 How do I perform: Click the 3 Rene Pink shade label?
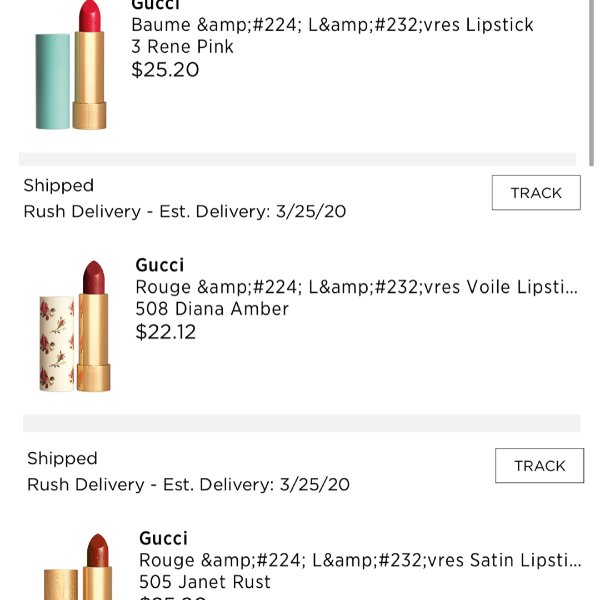pos(182,47)
